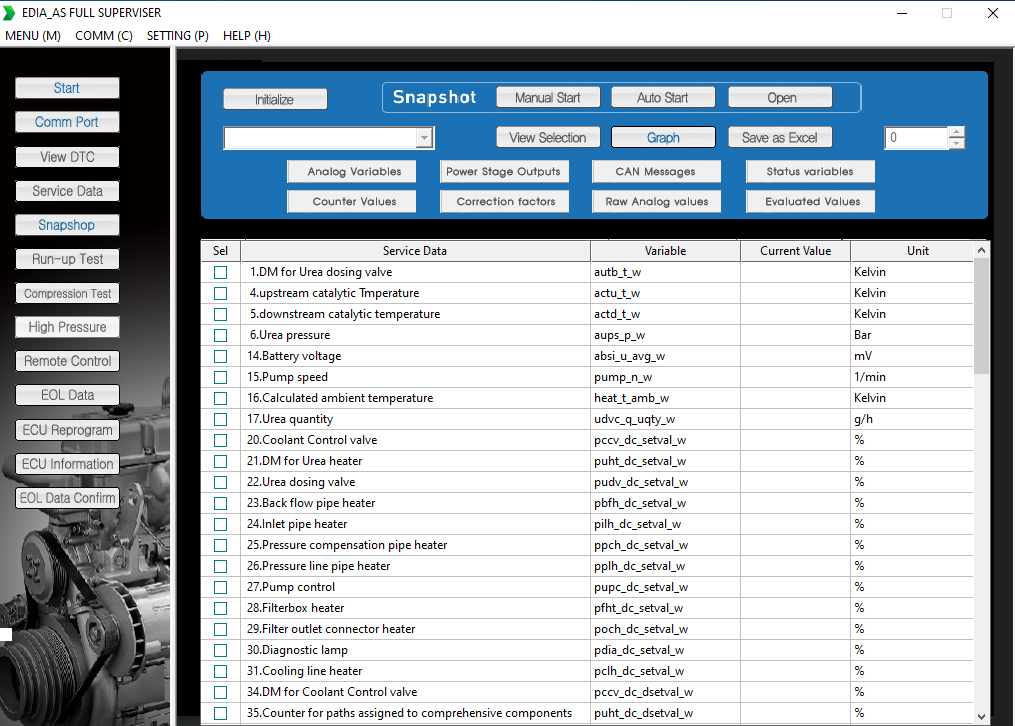Image resolution: width=1015 pixels, height=726 pixels.
Task: Click the numeric field showing 0
Action: point(917,138)
